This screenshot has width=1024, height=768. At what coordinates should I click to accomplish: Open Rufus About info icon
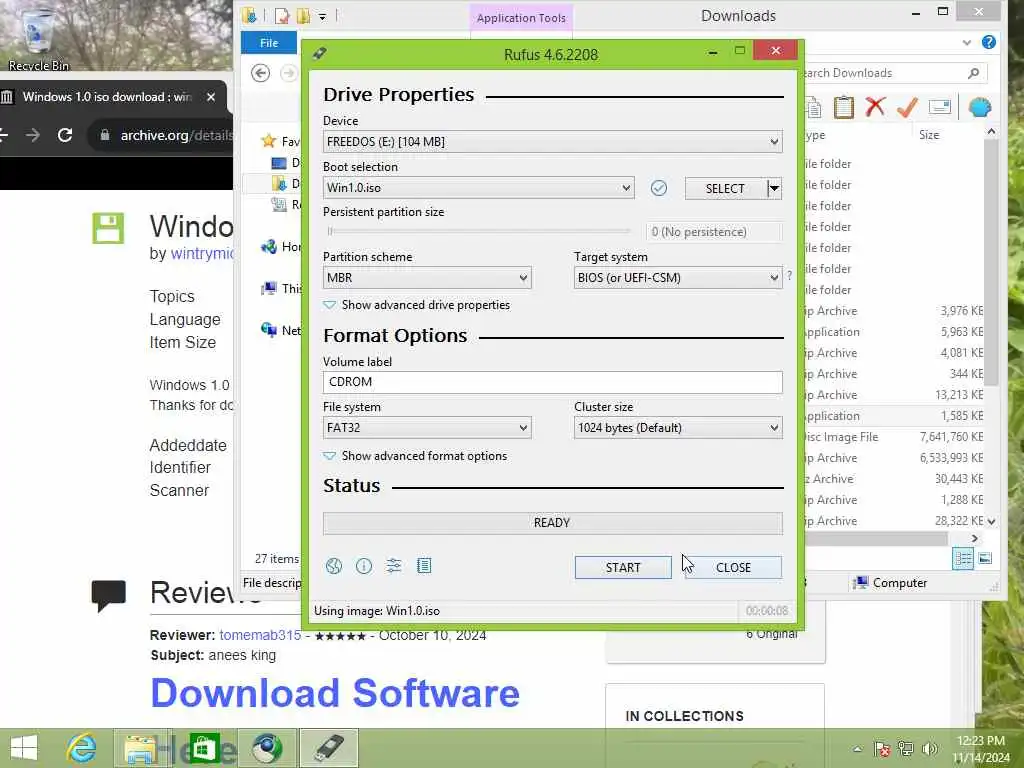(x=364, y=566)
